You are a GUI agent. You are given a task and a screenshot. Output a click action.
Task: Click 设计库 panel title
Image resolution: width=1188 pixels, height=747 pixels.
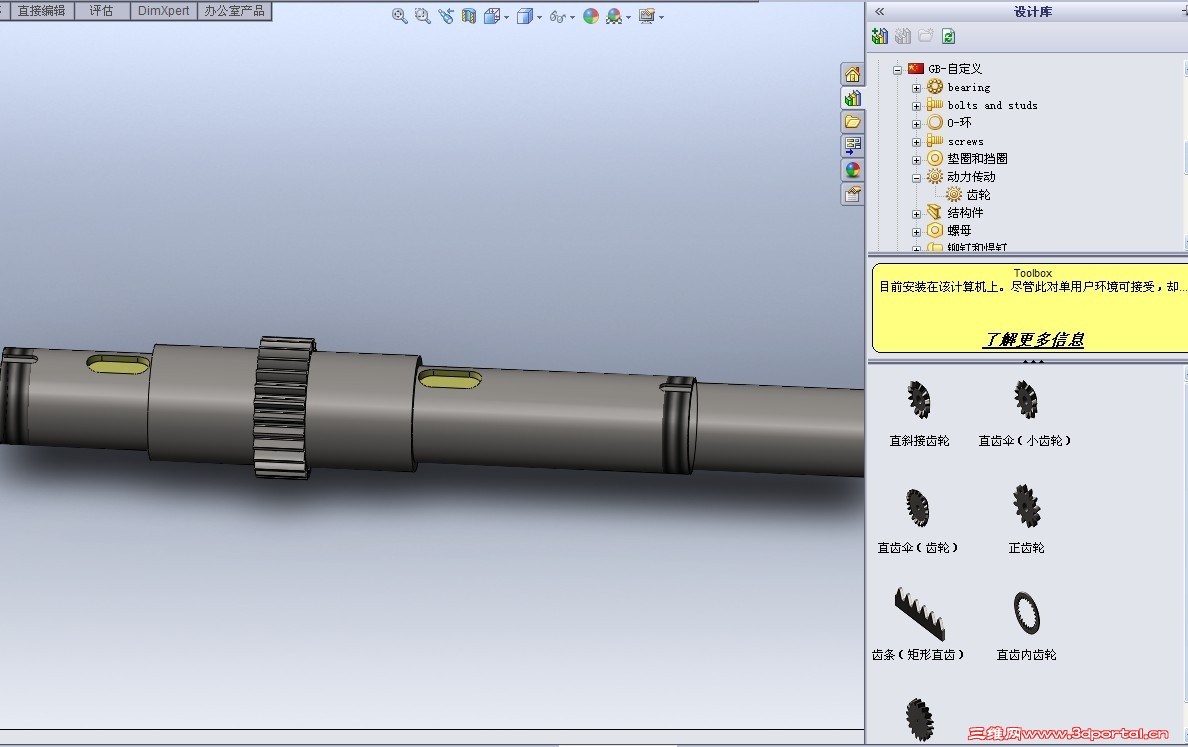[1033, 11]
